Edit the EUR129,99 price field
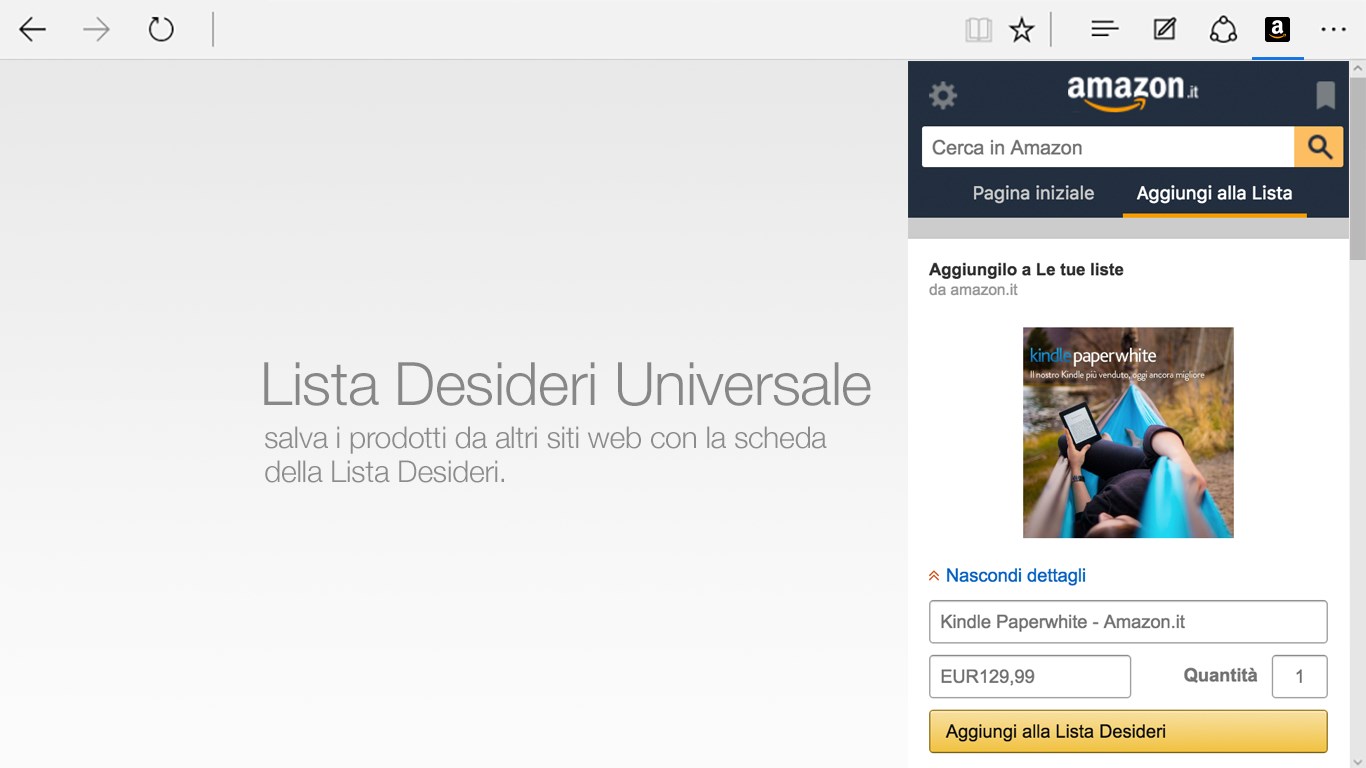The height and width of the screenshot is (768, 1366). (1030, 676)
